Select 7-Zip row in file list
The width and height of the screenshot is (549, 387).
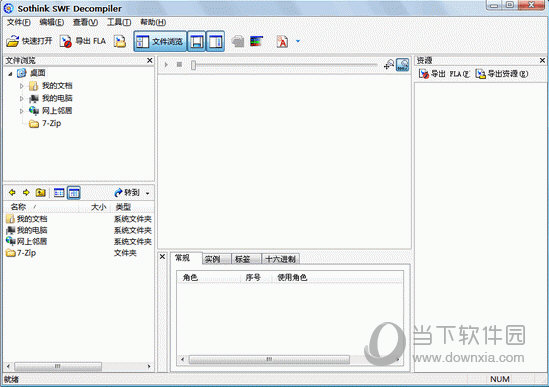(x=79, y=253)
